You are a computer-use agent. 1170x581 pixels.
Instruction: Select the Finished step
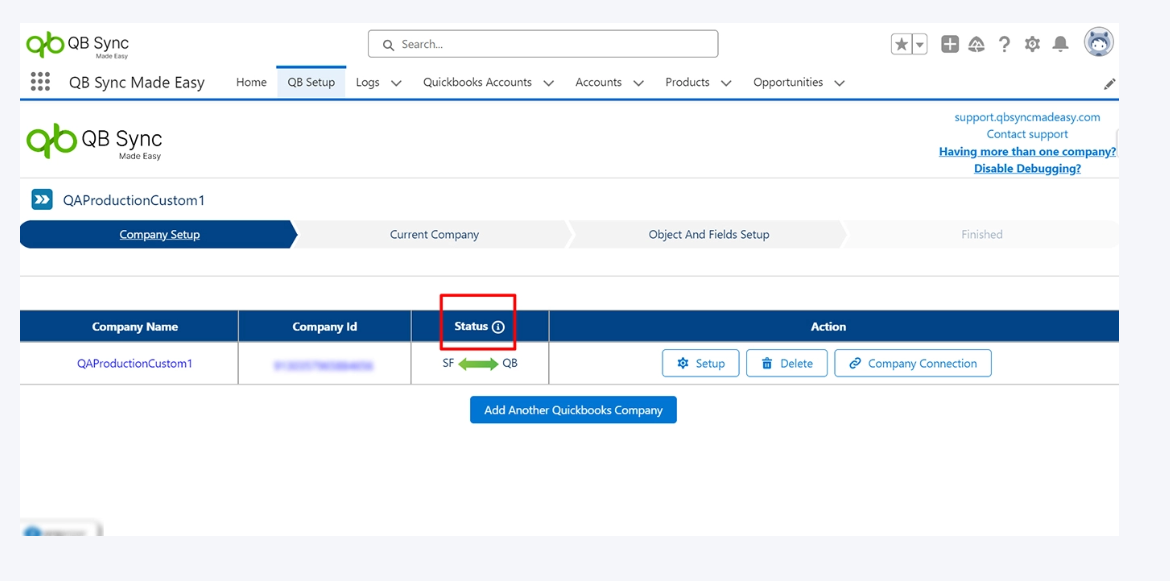pyautogui.click(x=982, y=234)
